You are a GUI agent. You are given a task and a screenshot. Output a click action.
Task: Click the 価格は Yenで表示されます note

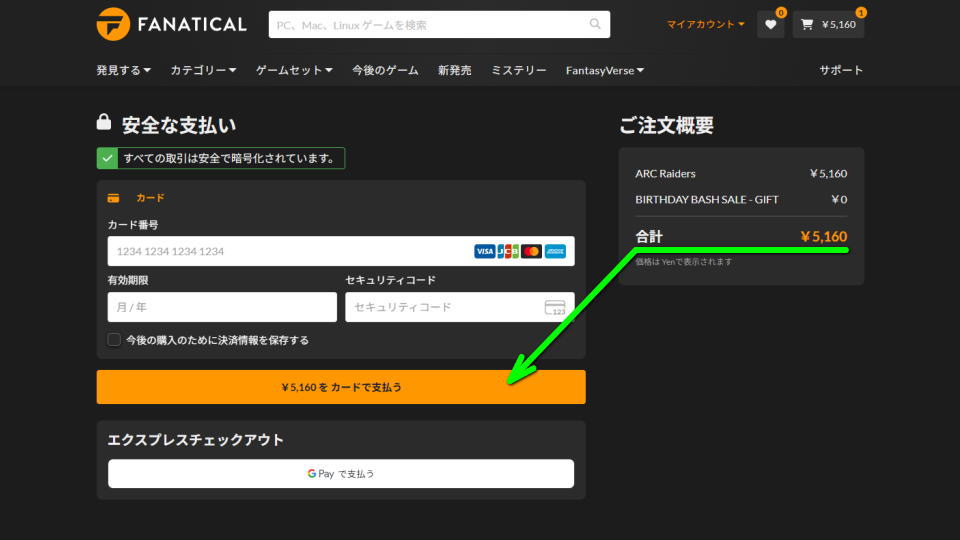tap(684, 262)
